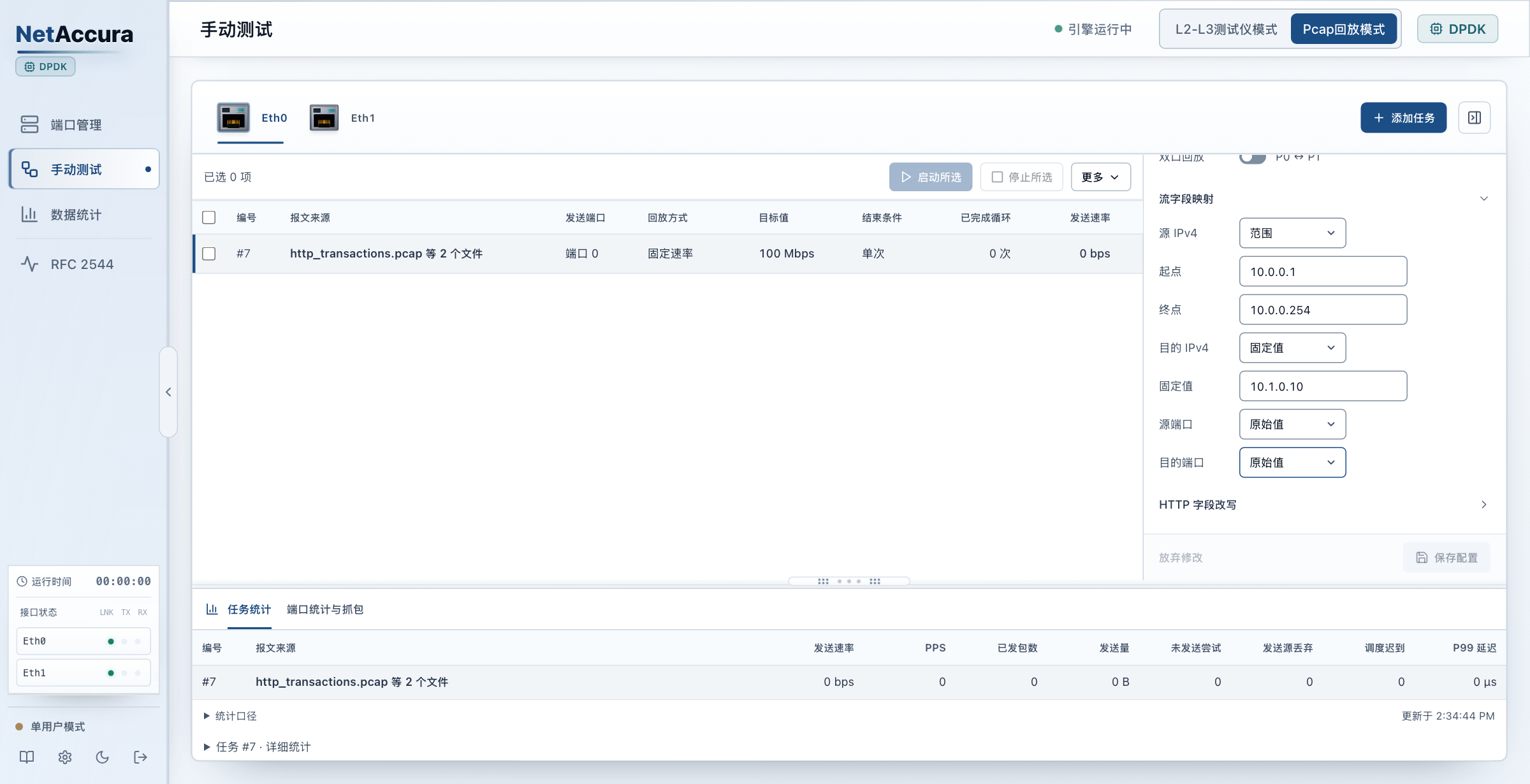The image size is (1530, 784).
Task: Open the 目的 IPv4 固定值 dropdown
Action: tap(1292, 348)
